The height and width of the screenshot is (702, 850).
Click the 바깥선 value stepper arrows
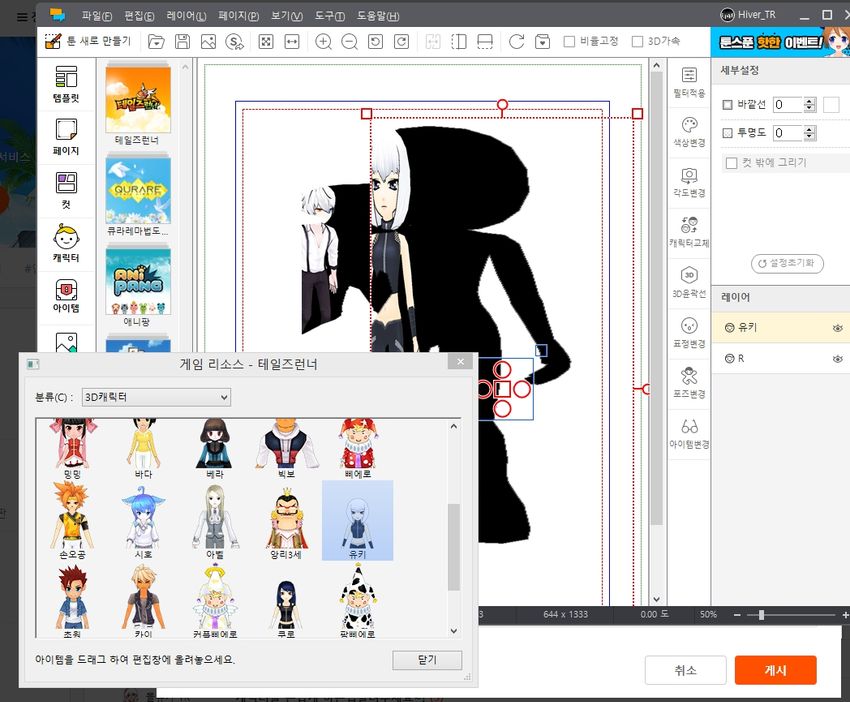[x=810, y=105]
